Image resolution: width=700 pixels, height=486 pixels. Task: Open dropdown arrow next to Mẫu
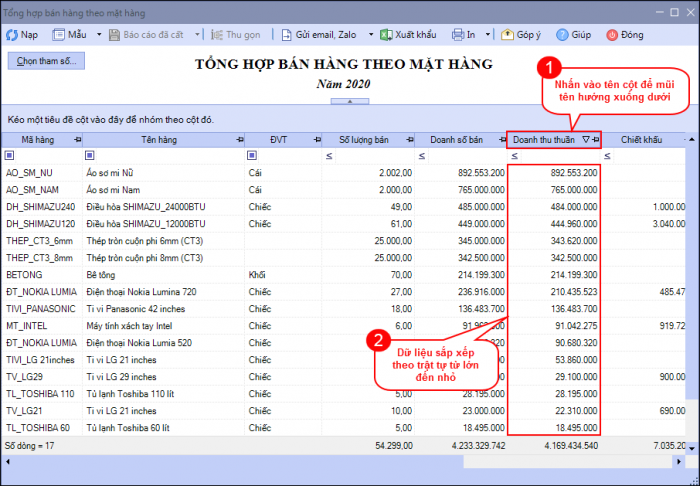click(99, 34)
